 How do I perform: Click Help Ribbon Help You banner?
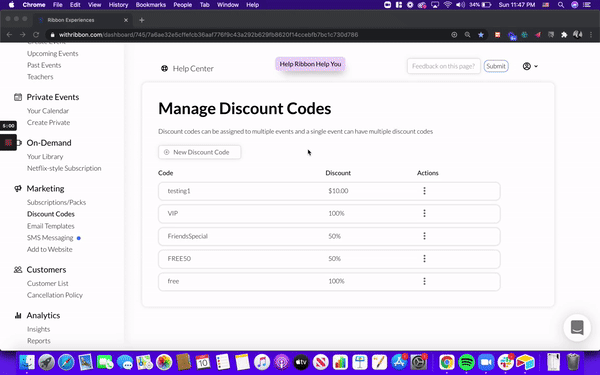click(x=310, y=64)
